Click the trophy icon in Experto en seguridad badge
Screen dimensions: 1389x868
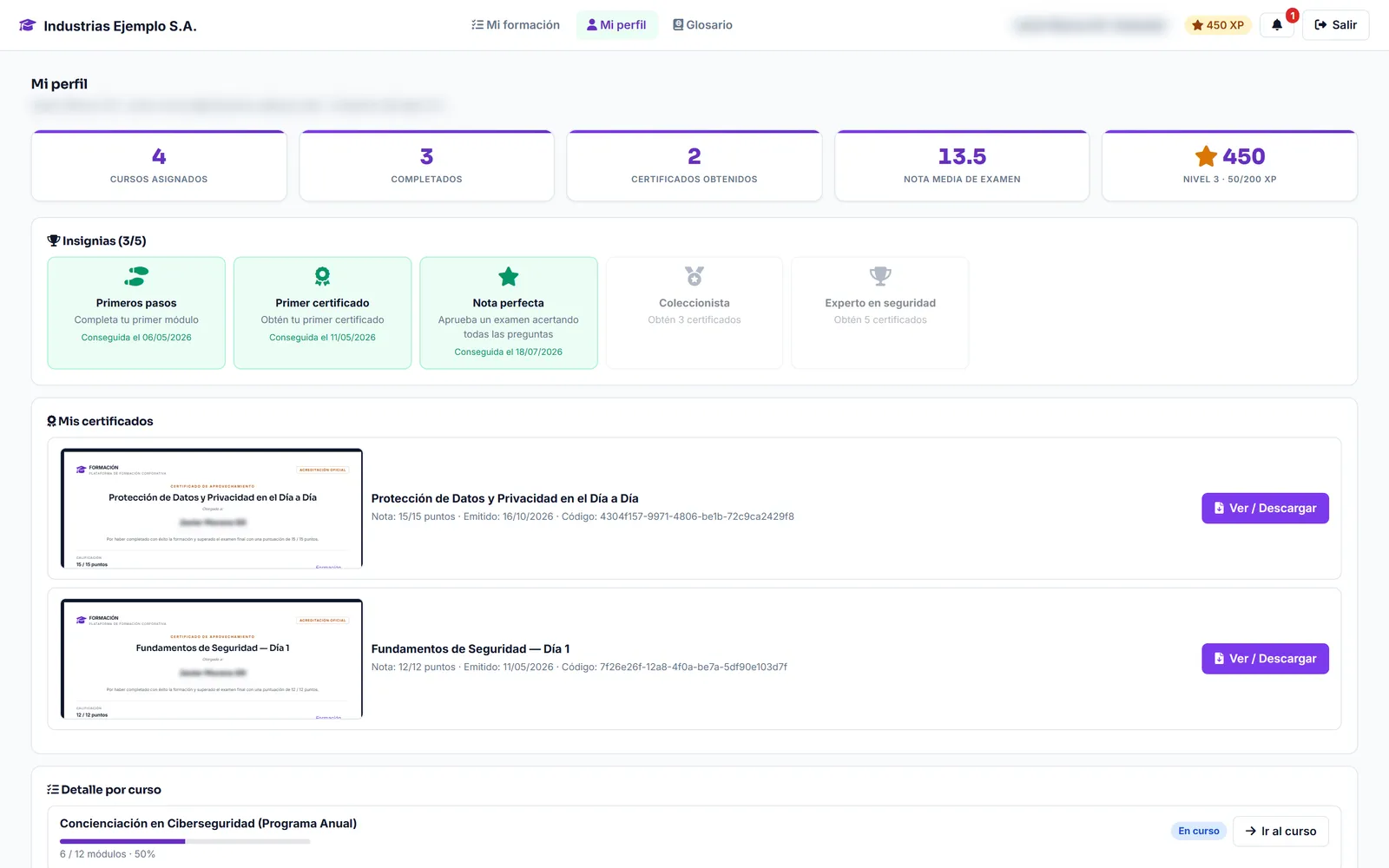click(880, 276)
